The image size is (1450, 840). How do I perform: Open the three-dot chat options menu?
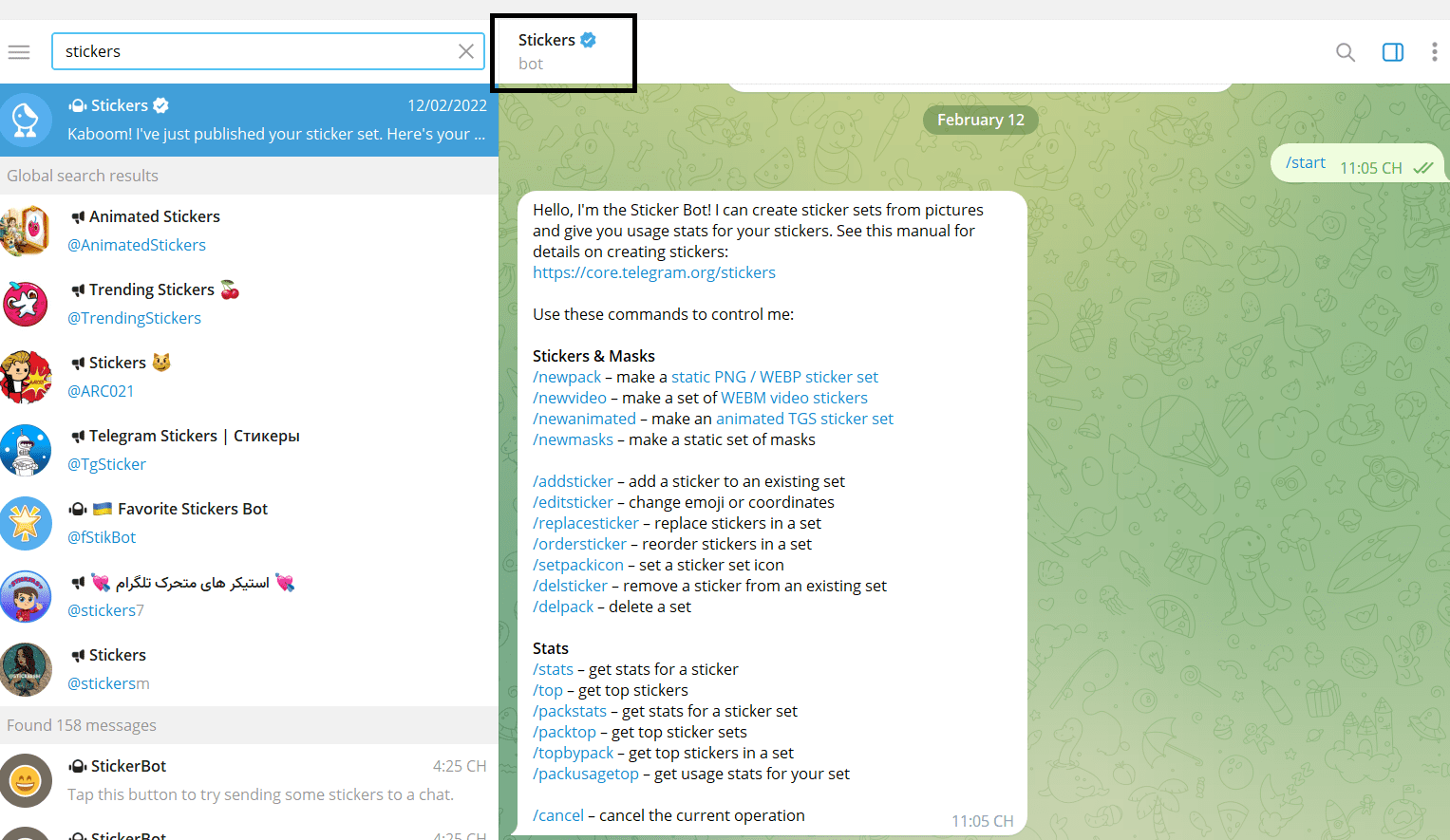[1434, 52]
